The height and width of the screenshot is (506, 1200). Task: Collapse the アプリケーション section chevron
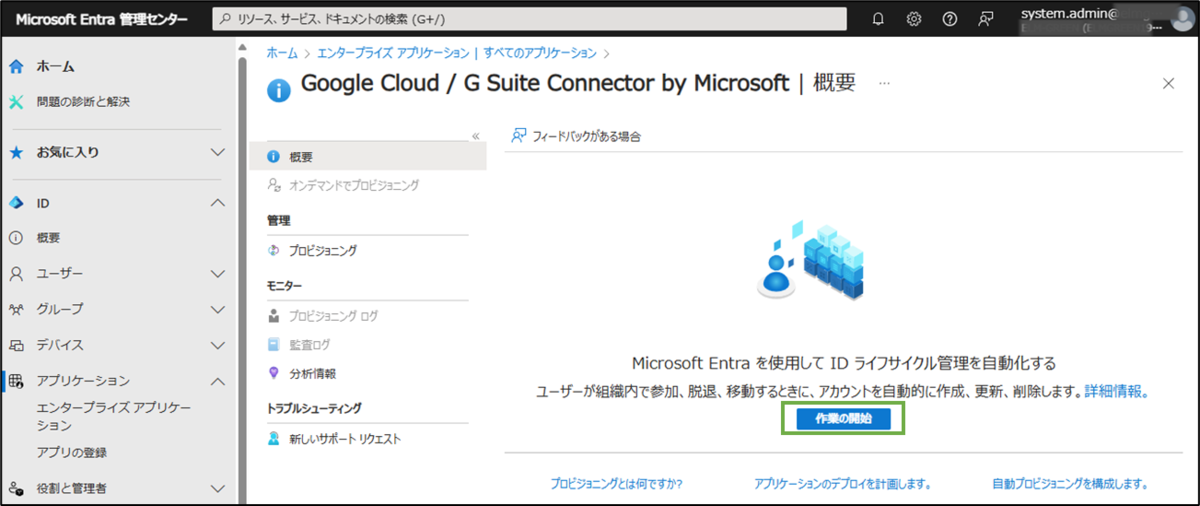[x=219, y=380]
